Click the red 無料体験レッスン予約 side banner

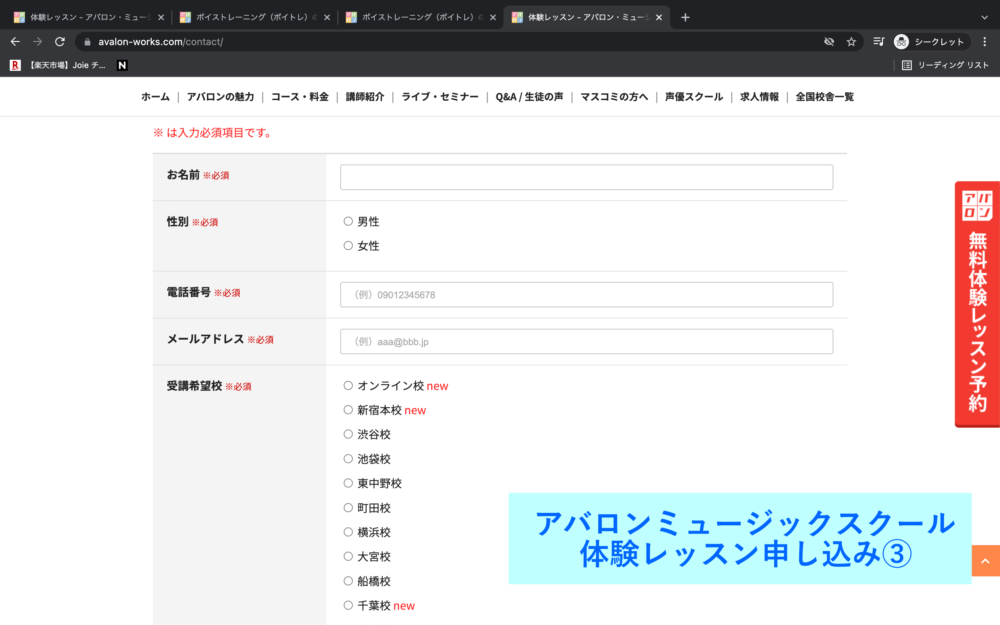(x=977, y=304)
